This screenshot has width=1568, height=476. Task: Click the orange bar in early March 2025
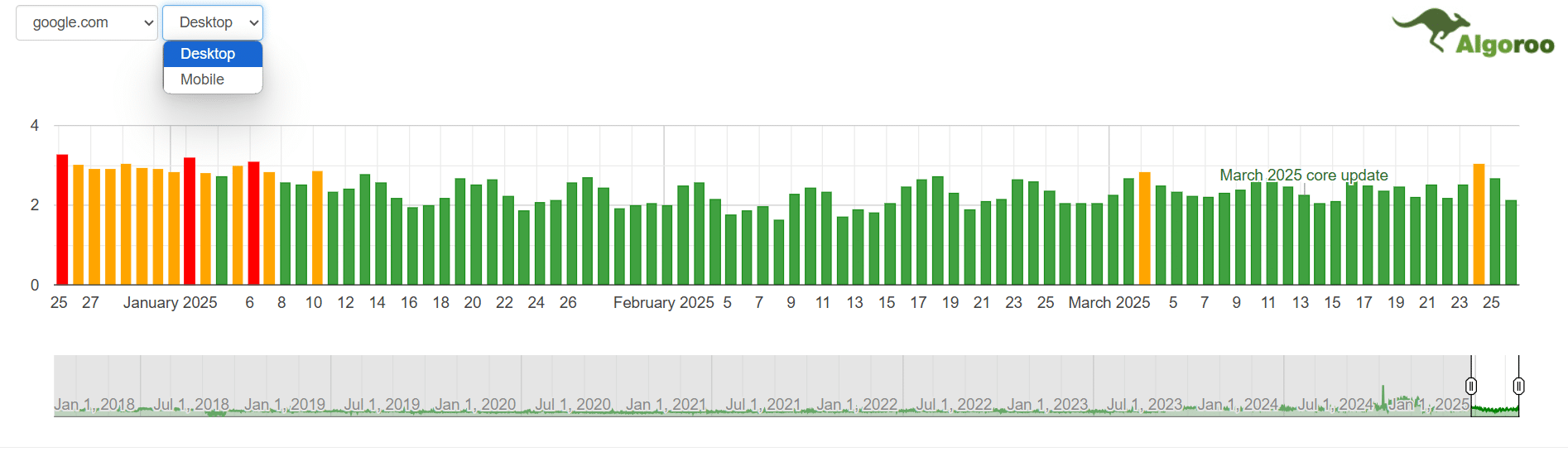1144,228
